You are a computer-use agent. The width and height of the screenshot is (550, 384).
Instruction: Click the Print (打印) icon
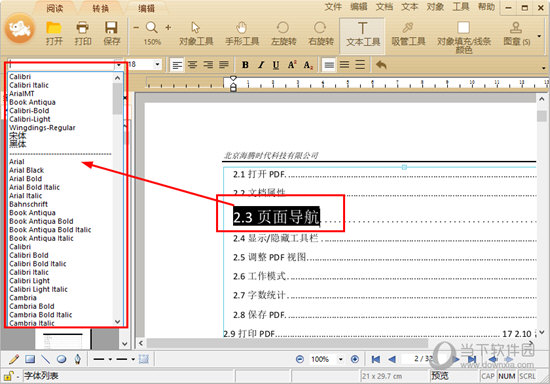point(82,28)
